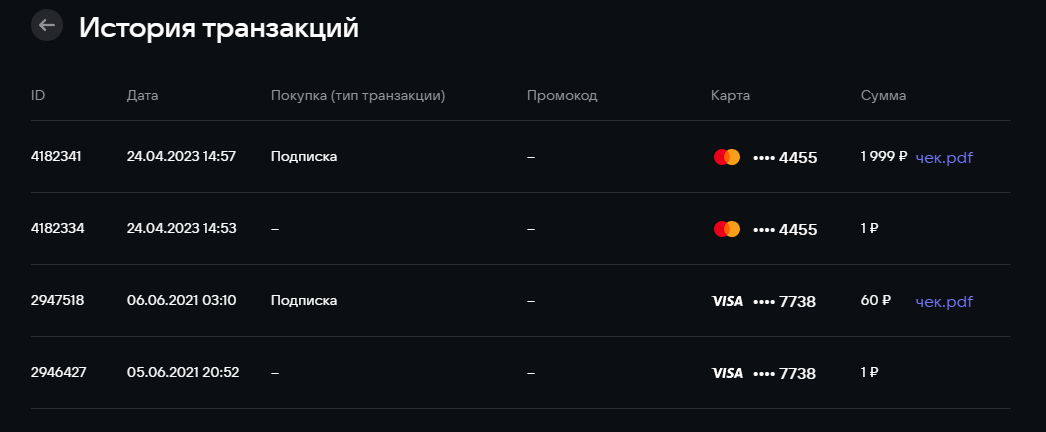Screen dimensions: 1046x432
Task: Click the Mastercard icon for transaction 4182341
Action: pos(727,157)
